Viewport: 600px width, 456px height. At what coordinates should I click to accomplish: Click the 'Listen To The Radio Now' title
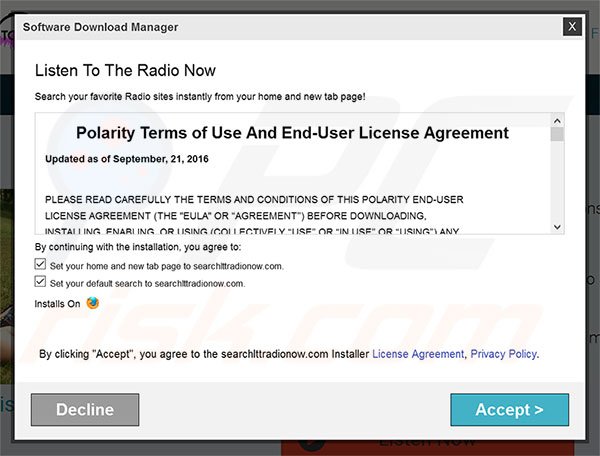pyautogui.click(x=125, y=70)
